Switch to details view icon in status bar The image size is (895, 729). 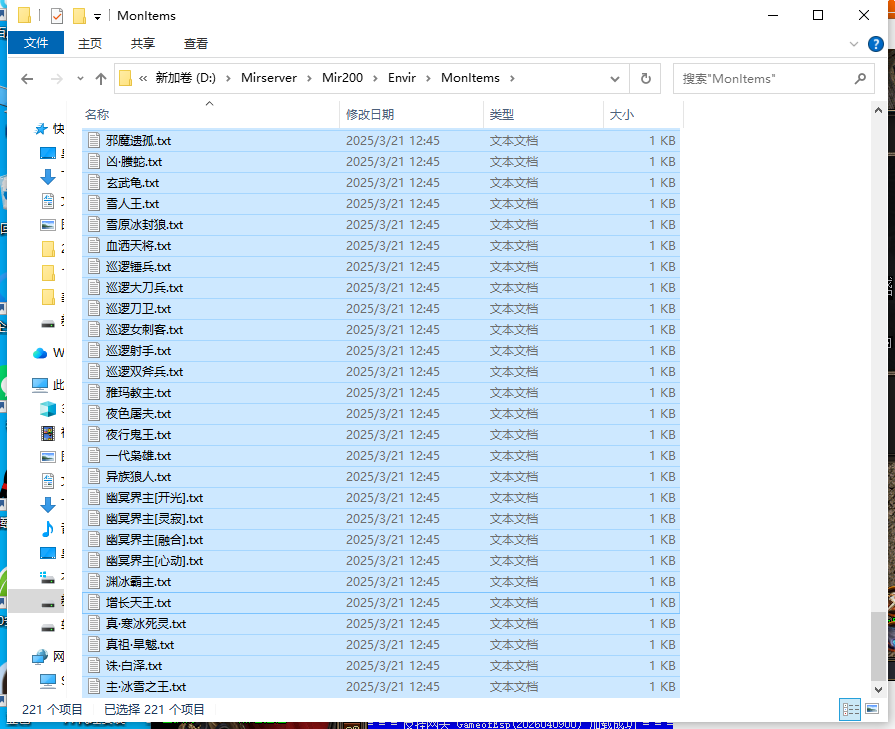click(x=850, y=710)
